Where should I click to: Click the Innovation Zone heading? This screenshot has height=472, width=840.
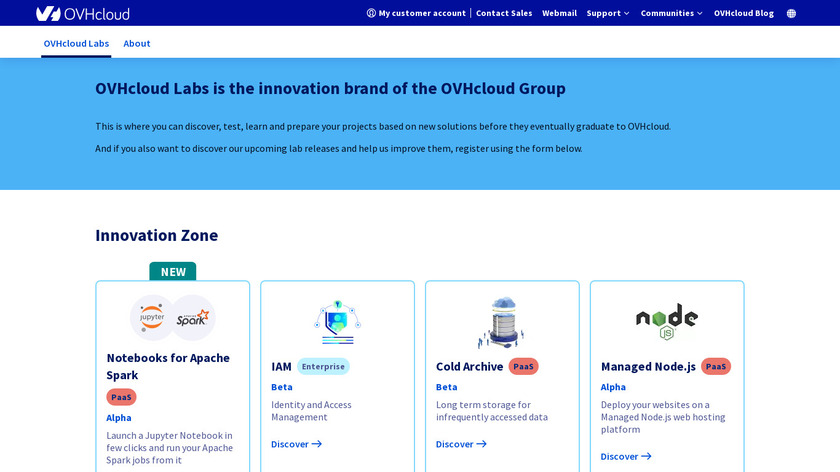(156, 235)
